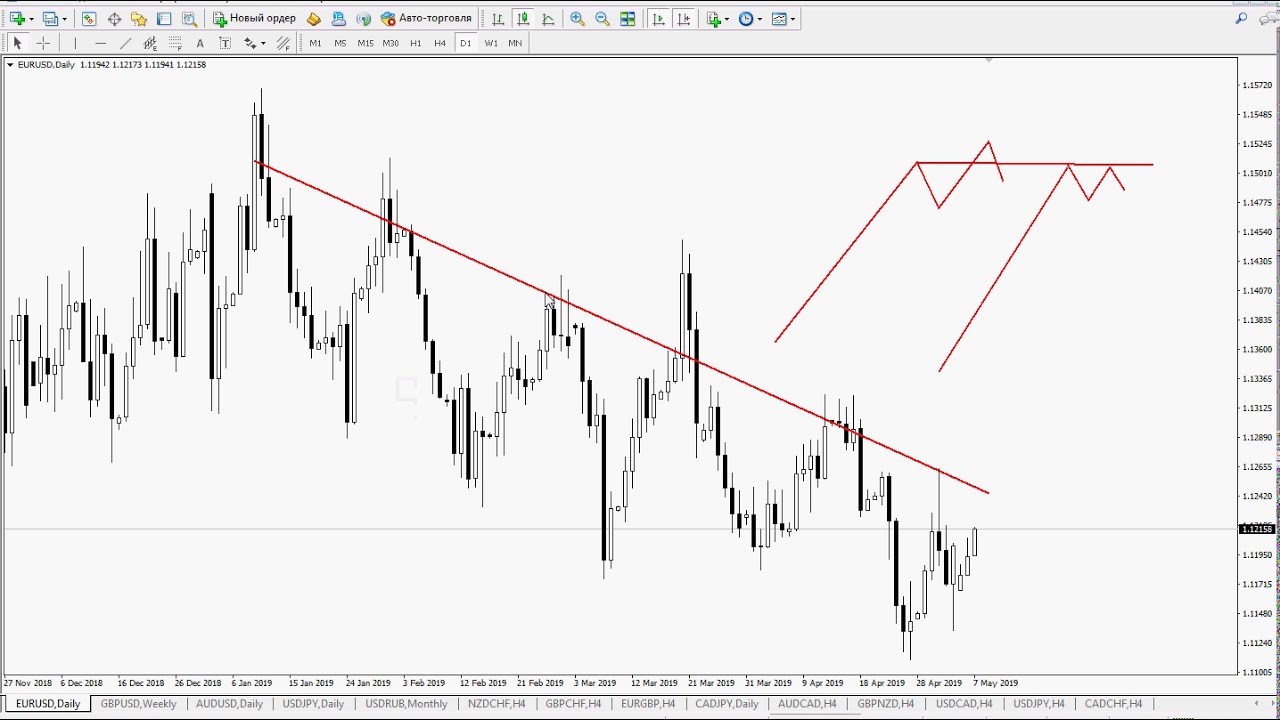Set timeframe to M1
This screenshot has height=720, width=1280.
click(315, 43)
